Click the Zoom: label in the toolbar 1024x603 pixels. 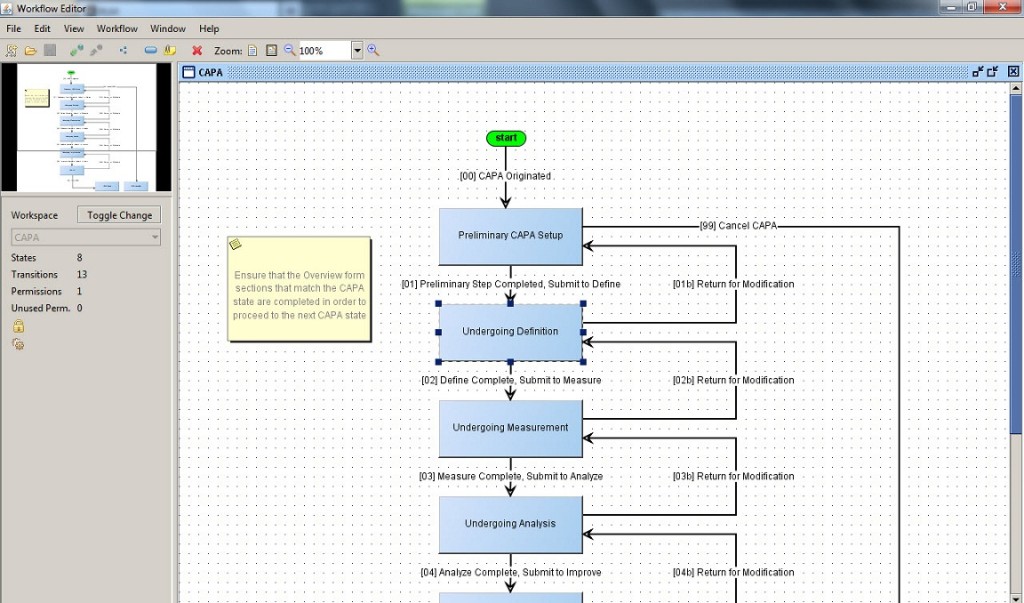[228, 50]
